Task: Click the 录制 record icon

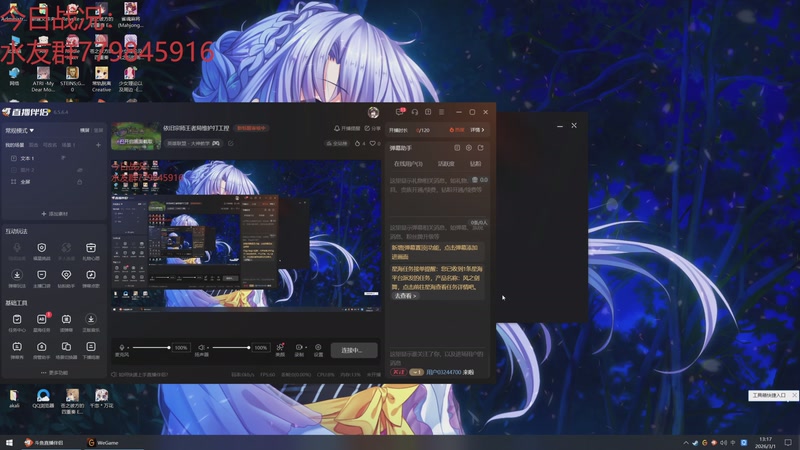Action: pyautogui.click(x=299, y=347)
